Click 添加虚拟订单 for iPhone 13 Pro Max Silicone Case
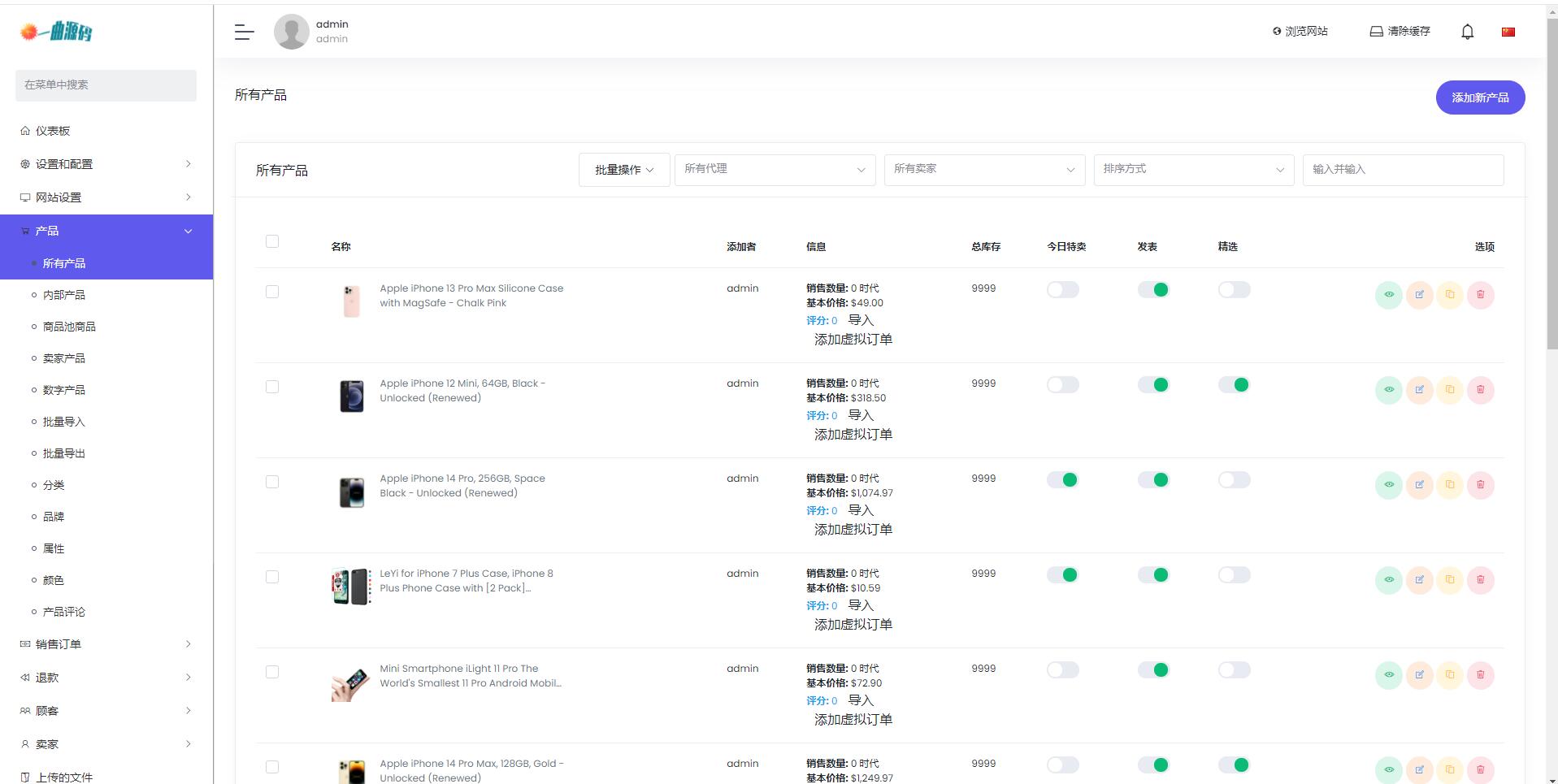The image size is (1558, 784). click(853, 340)
